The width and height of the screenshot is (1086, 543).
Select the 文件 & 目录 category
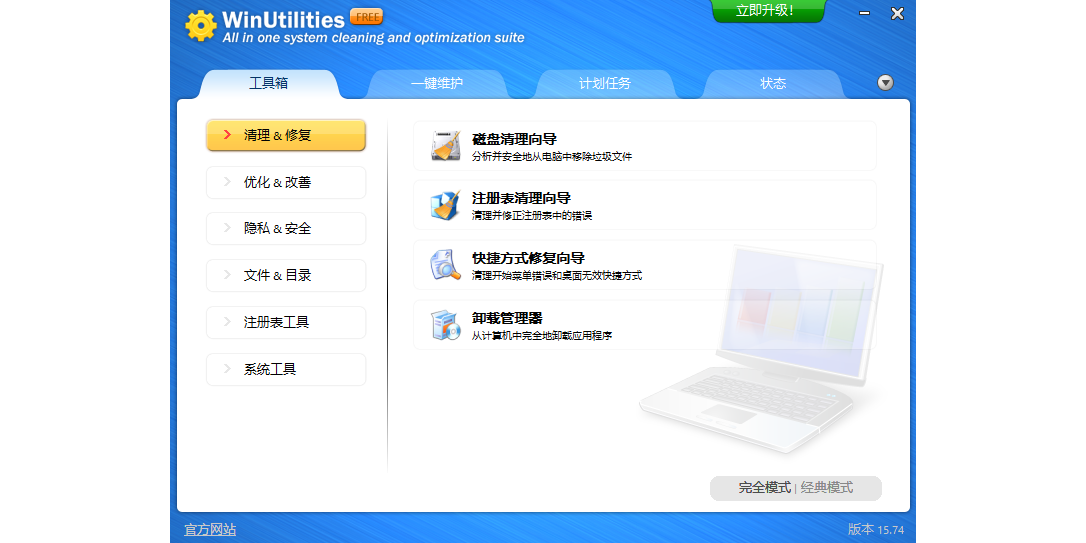[286, 276]
